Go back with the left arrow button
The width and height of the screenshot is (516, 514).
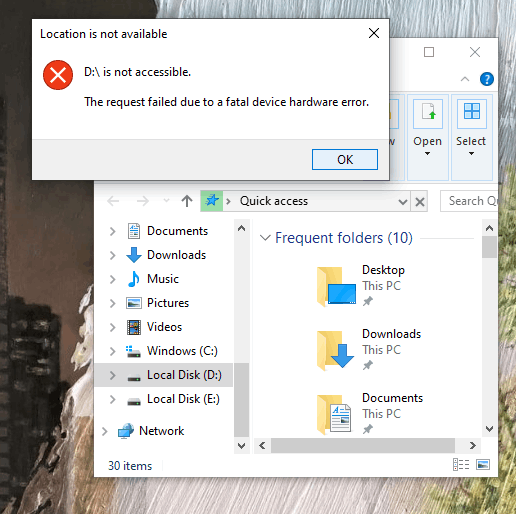[113, 201]
